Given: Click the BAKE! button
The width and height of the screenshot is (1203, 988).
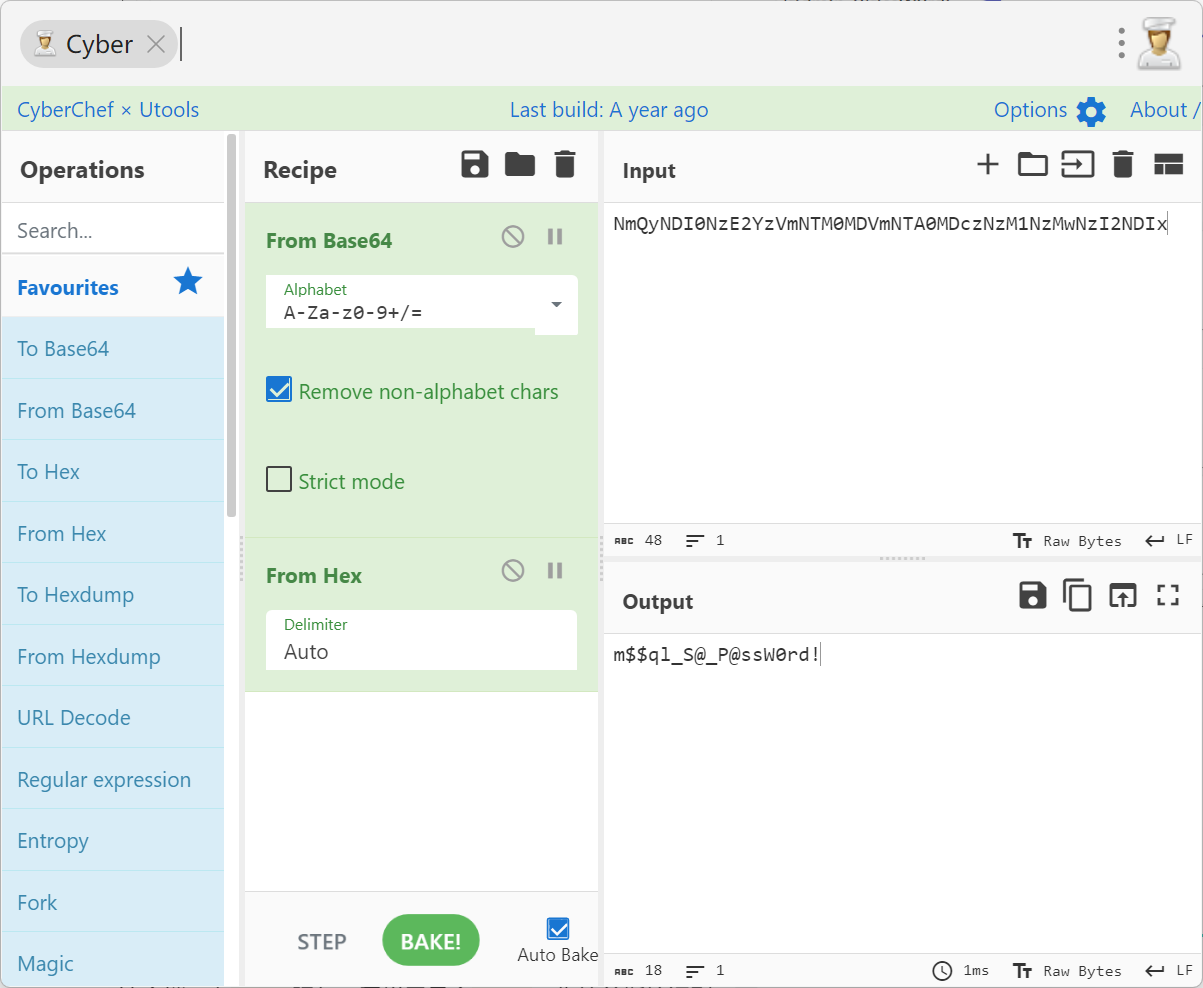Looking at the screenshot, I should click(x=431, y=941).
